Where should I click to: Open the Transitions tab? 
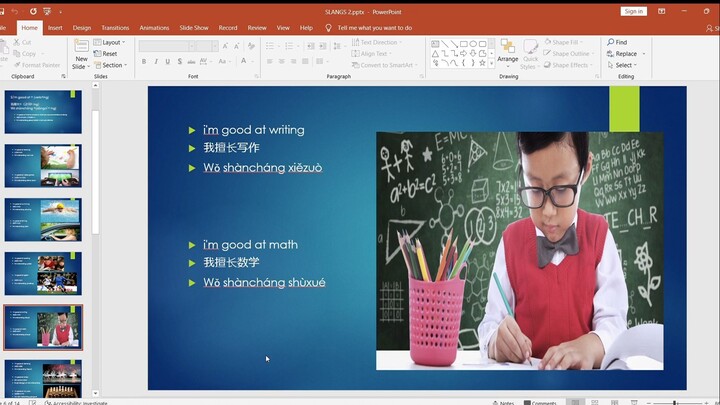(115, 28)
